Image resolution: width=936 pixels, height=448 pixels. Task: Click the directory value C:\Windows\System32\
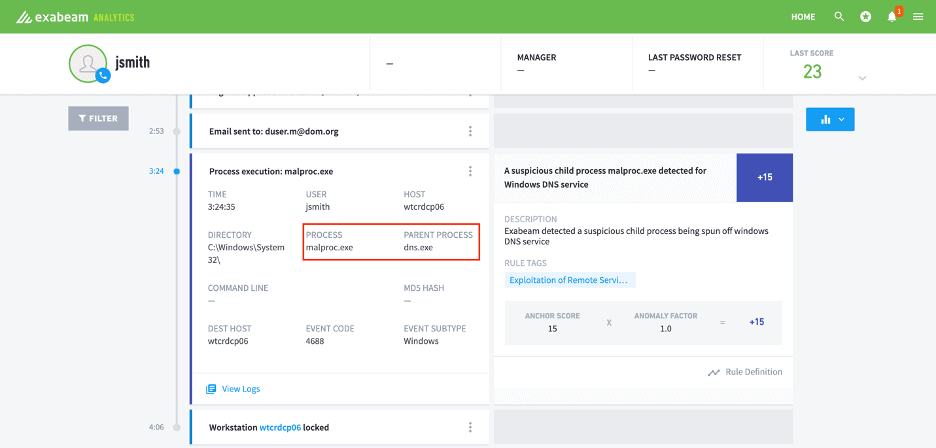[246, 254]
